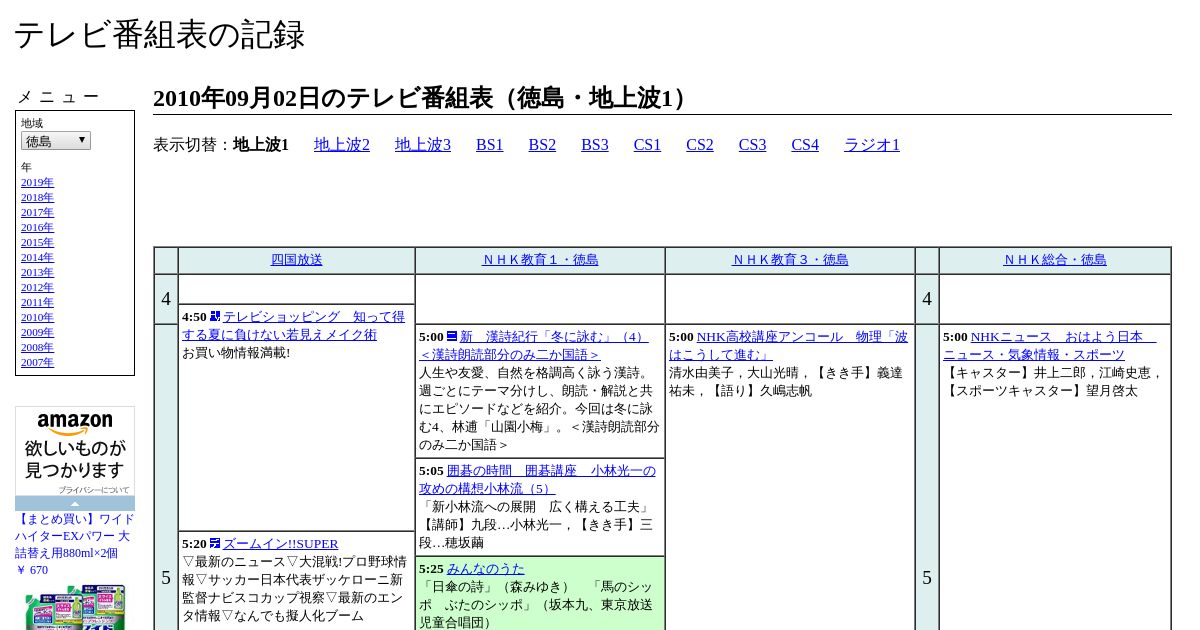Switch to BS1 listing

490,145
